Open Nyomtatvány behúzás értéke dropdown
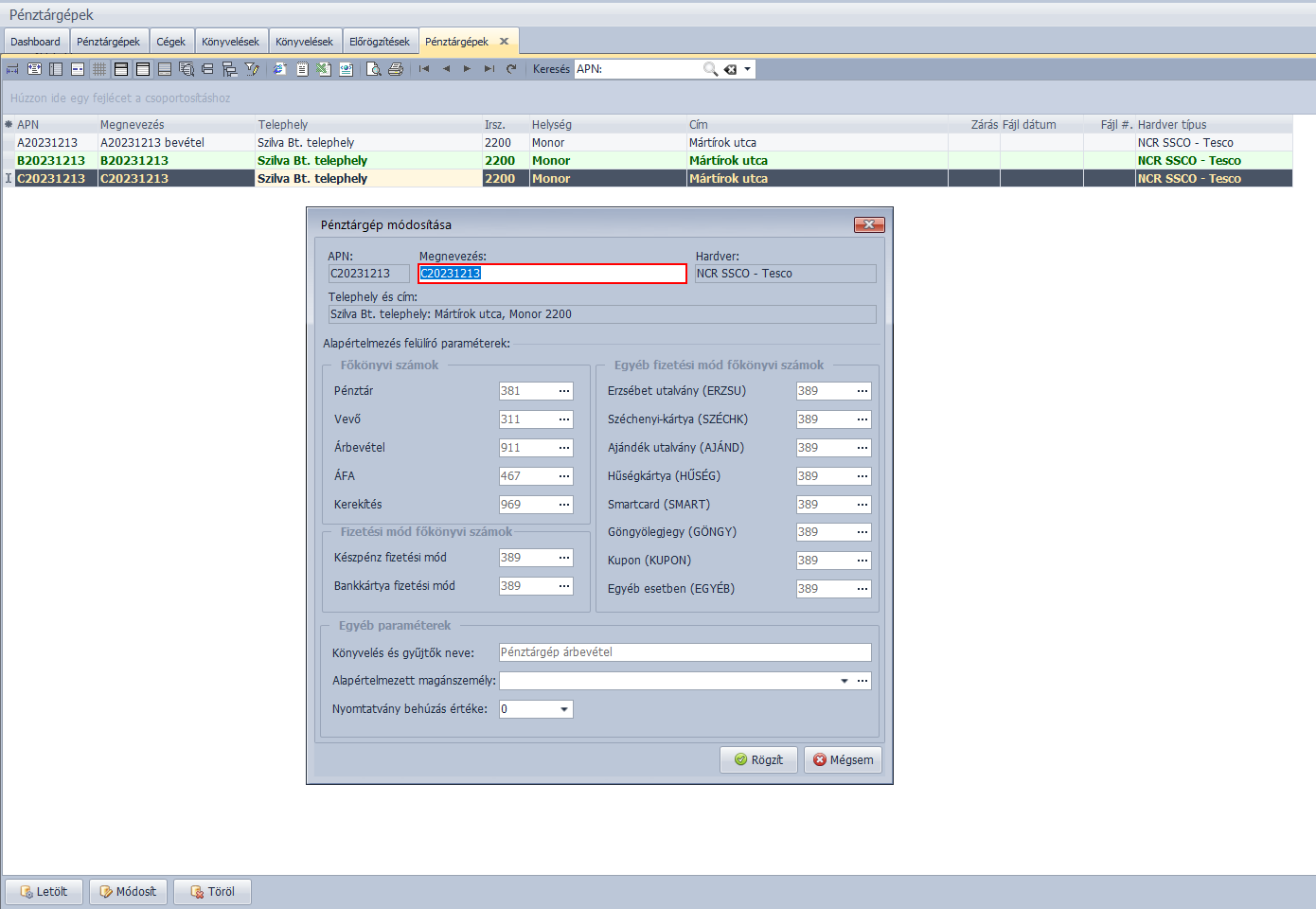The height and width of the screenshot is (909, 1316). [564, 709]
